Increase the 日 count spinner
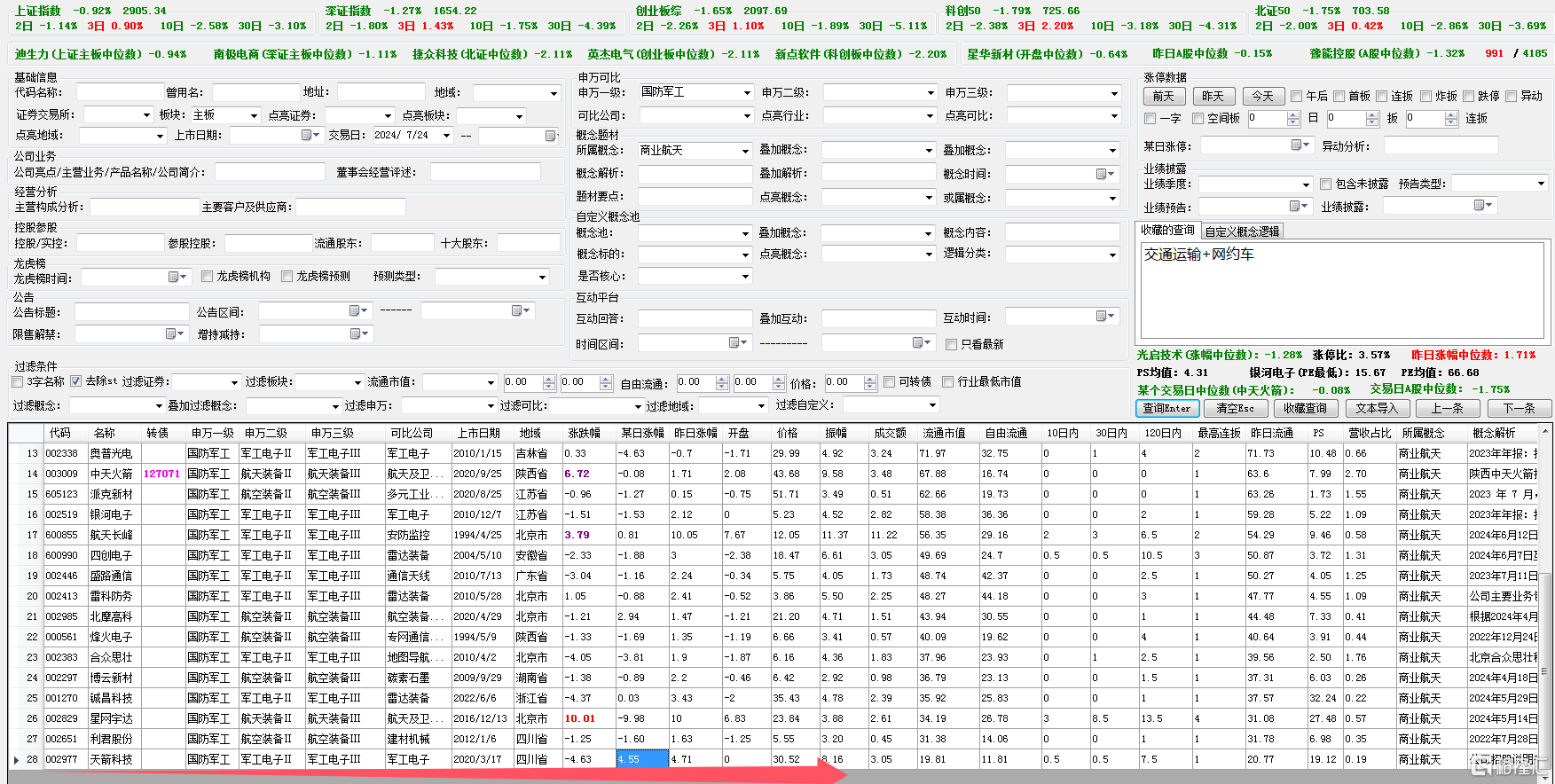Image resolution: width=1555 pixels, height=784 pixels. point(1293,114)
